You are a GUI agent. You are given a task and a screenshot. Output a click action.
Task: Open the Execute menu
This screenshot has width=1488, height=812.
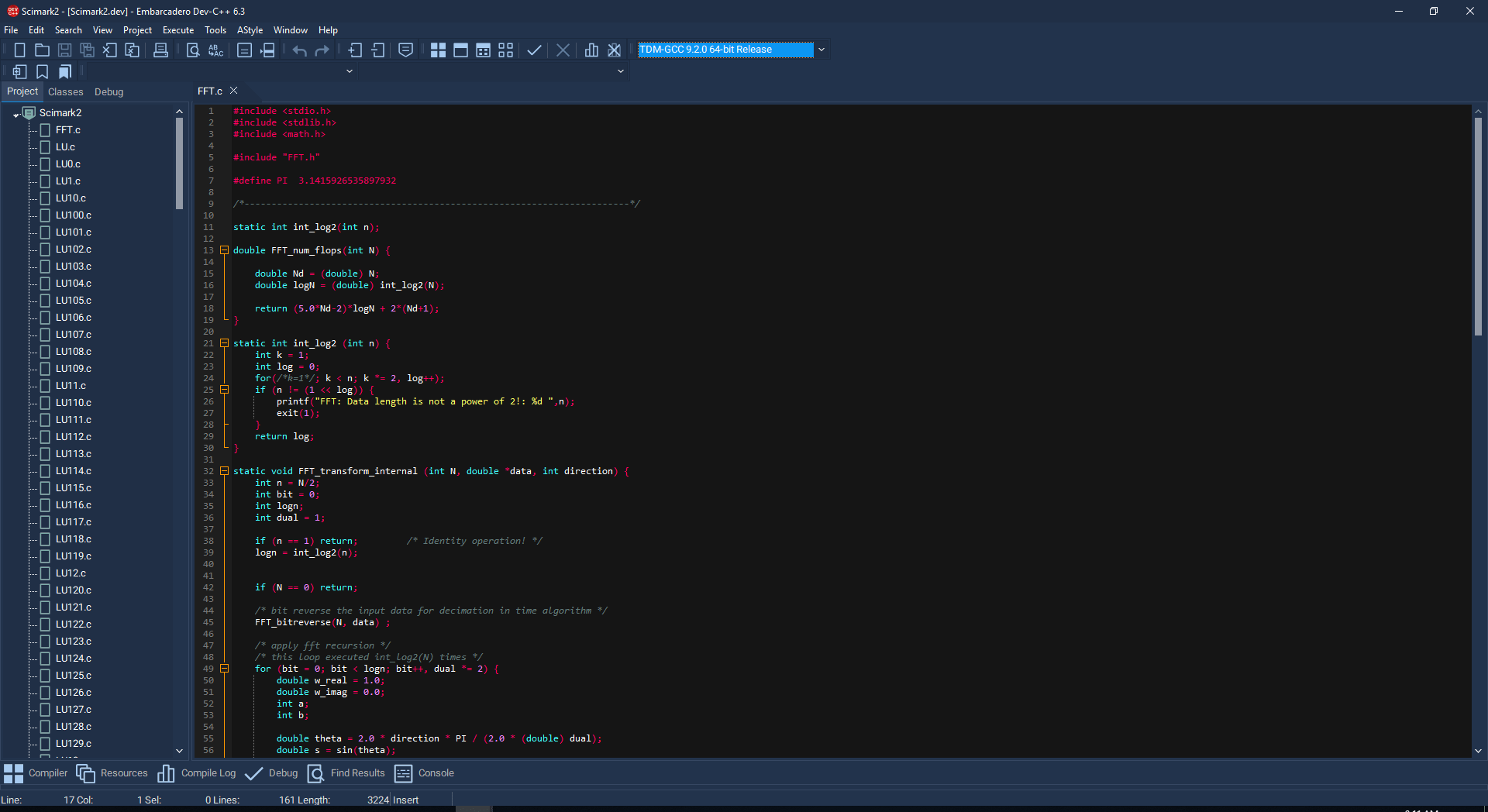click(178, 30)
